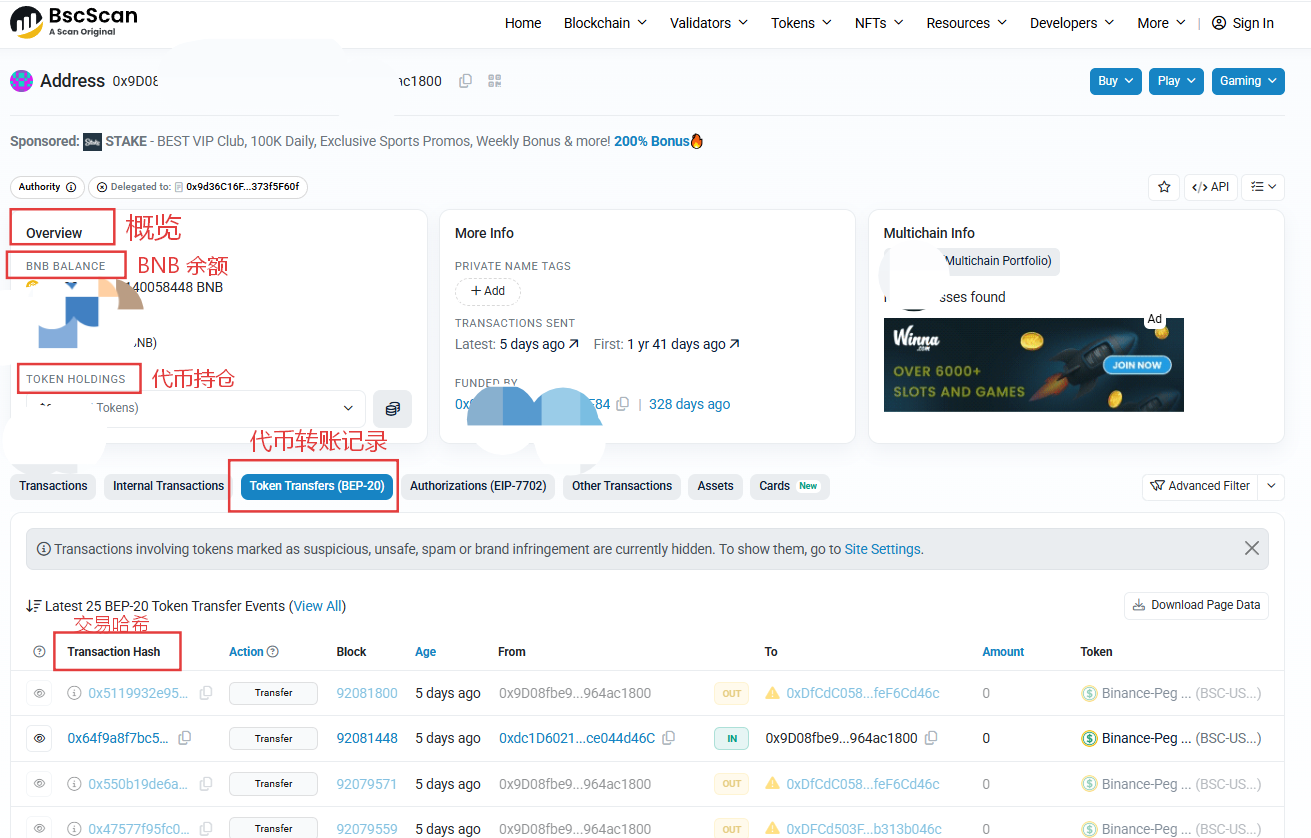Open the Buy dropdown button

(1115, 81)
